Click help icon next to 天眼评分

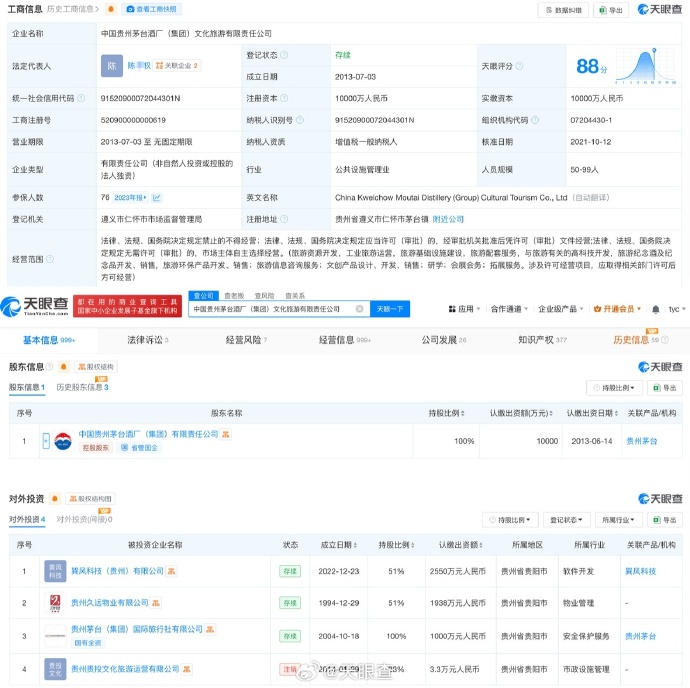click(x=520, y=66)
